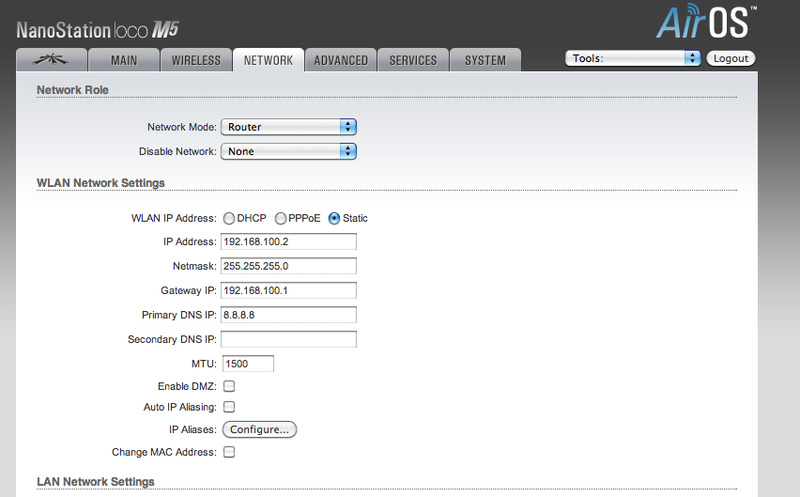Screen dimensions: 800x497
Task: Click the IP Address field 192.168.100.2
Action: click(x=289, y=241)
